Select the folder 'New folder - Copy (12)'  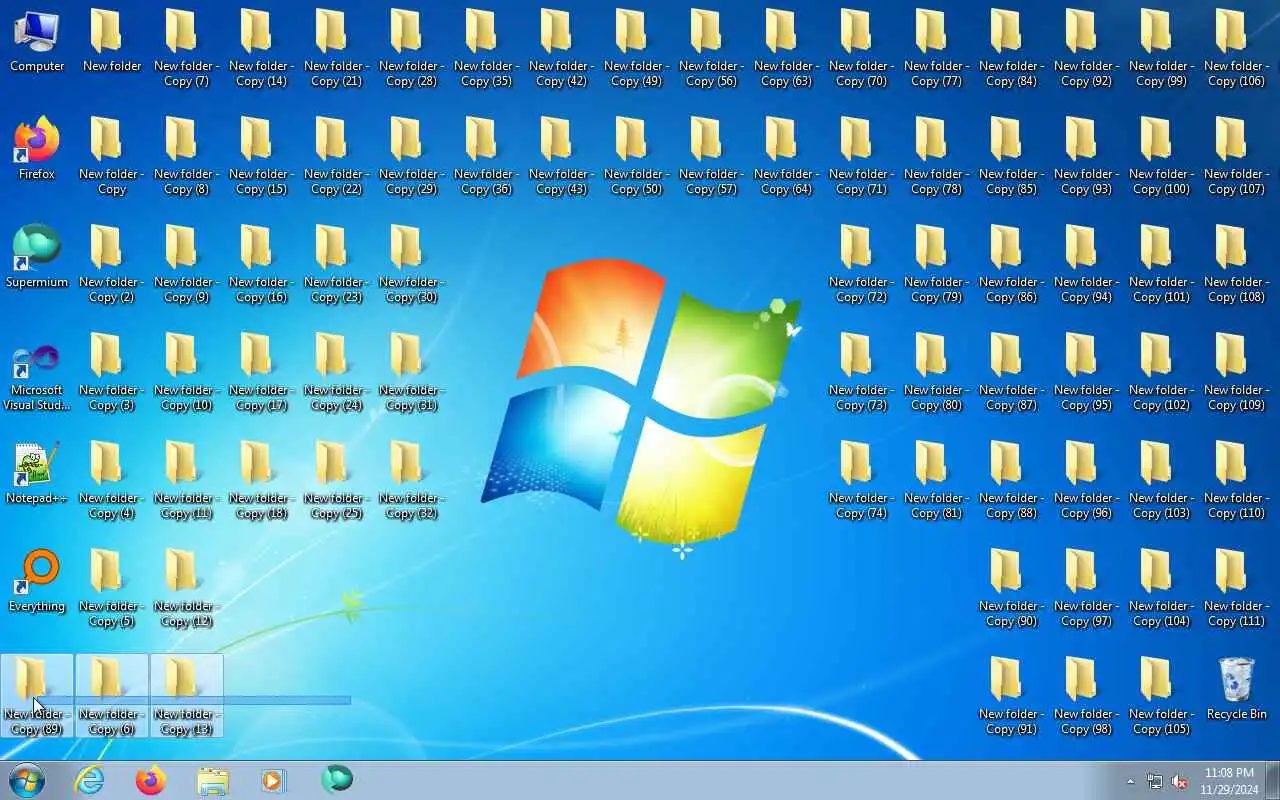pyautogui.click(x=187, y=588)
